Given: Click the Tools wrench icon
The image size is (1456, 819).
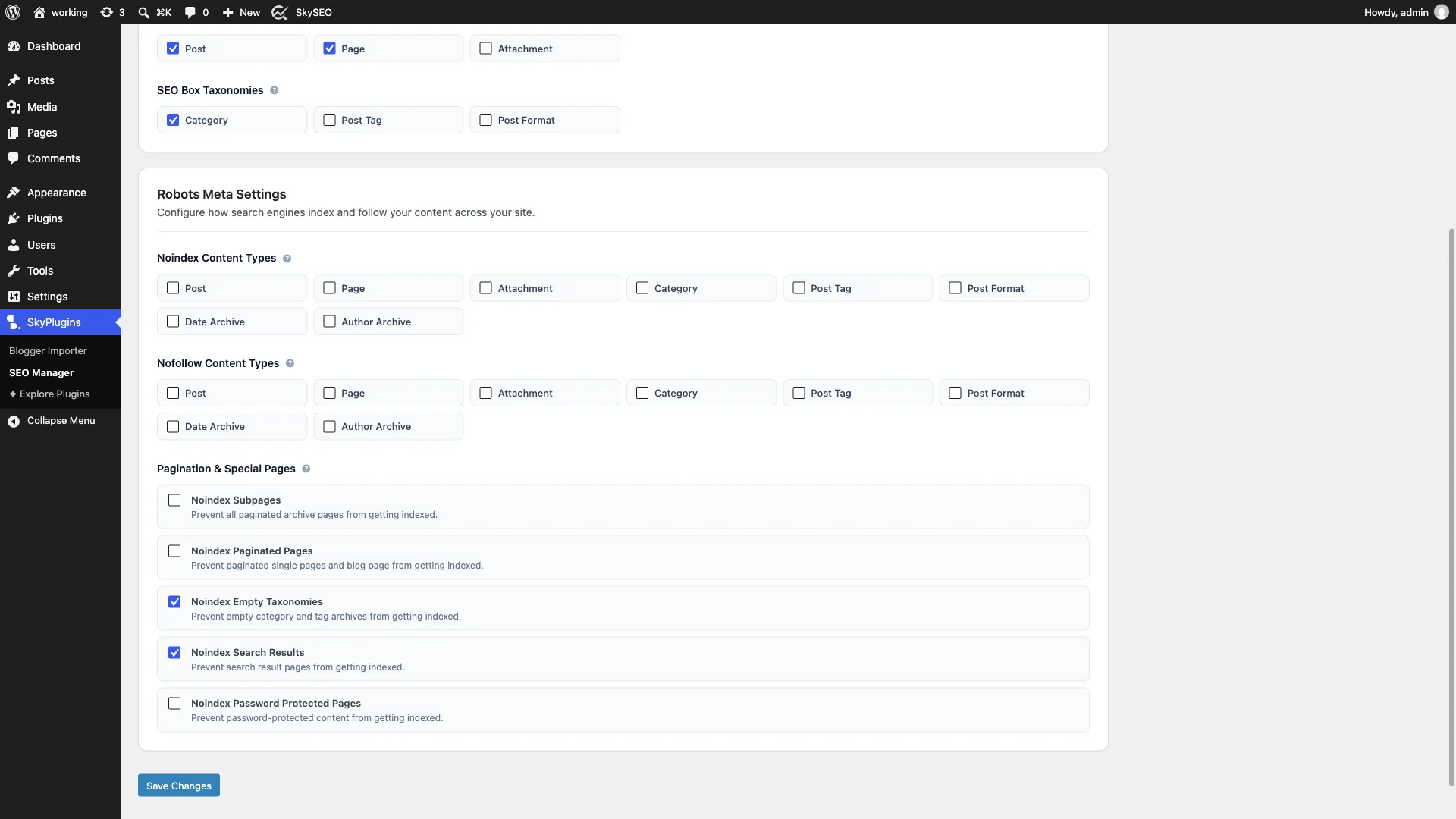Looking at the screenshot, I should coord(14,271).
